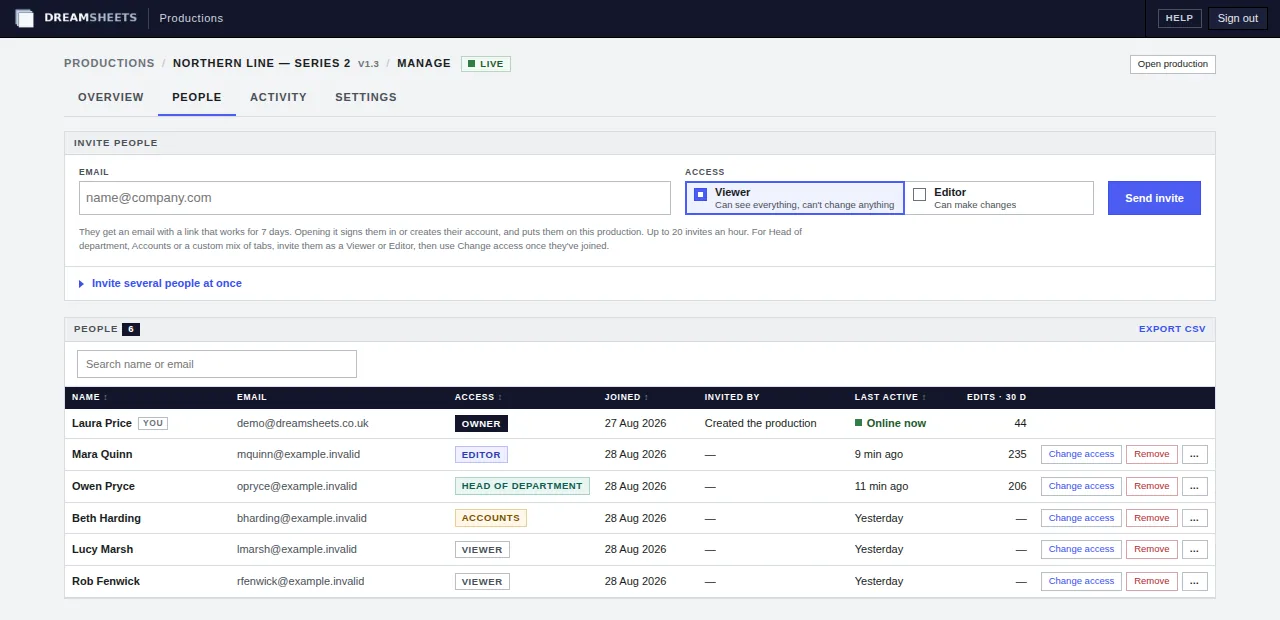
Task: Click the HEAD OF DEPARTMENT badge
Action: pos(522,486)
